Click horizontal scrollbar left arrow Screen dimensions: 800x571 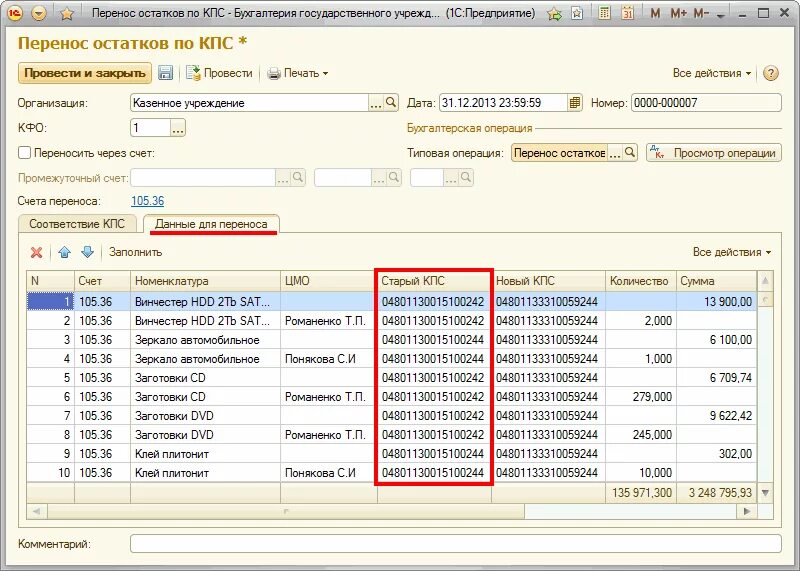(x=36, y=511)
